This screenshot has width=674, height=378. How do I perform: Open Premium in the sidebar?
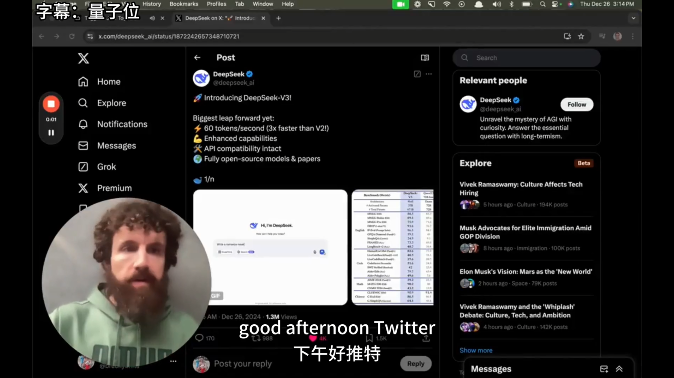105,188
